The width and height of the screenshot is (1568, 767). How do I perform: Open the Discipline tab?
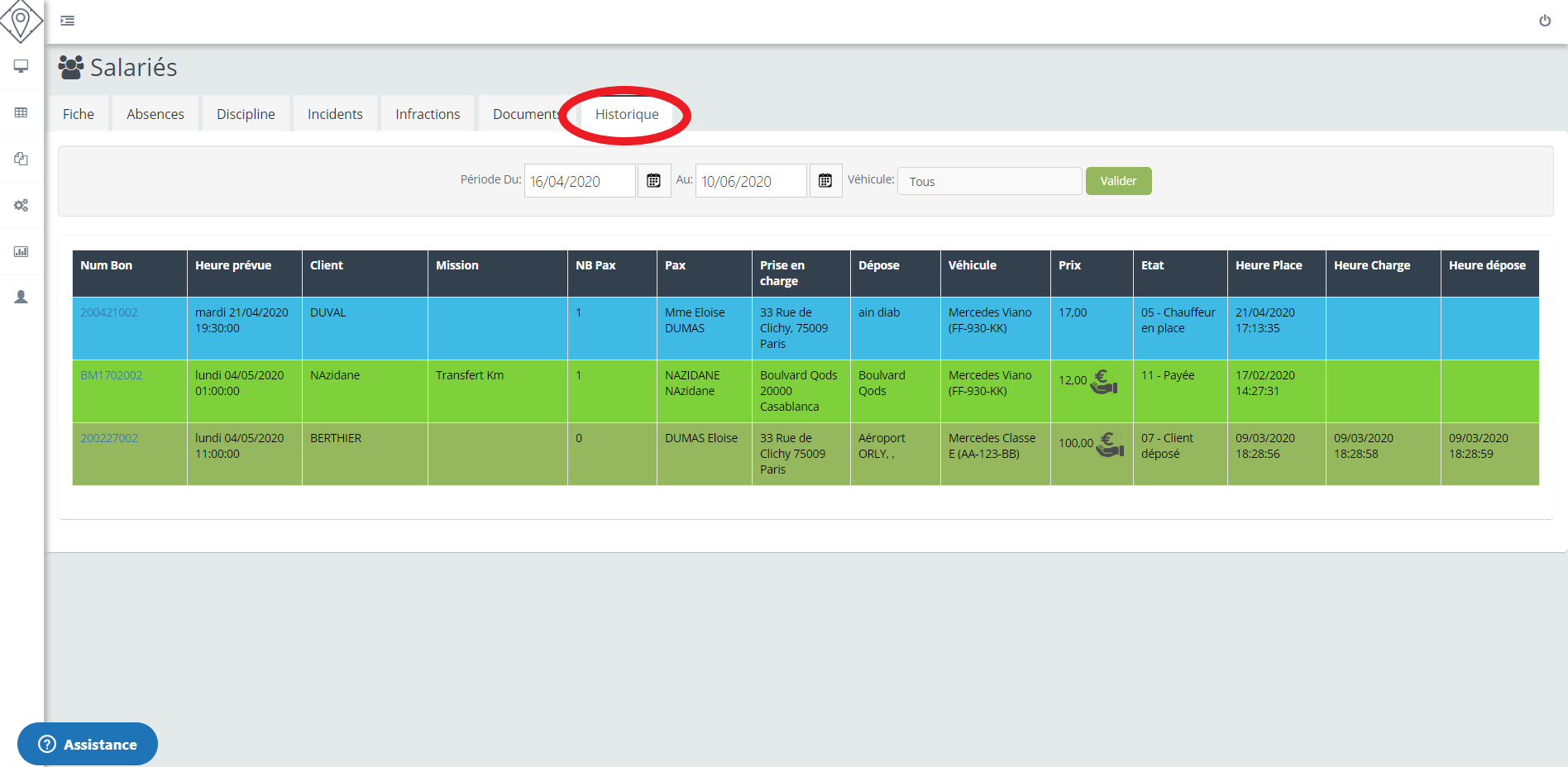(246, 114)
